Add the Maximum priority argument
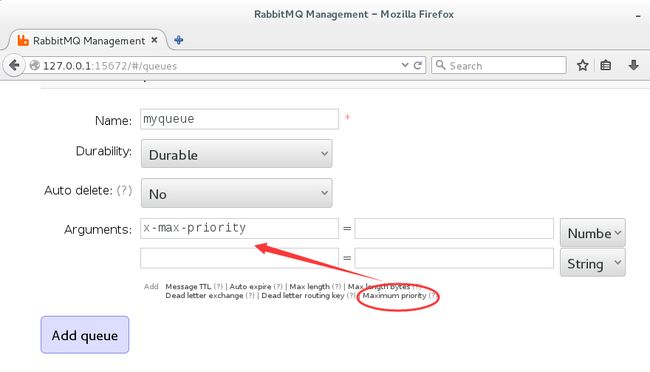This screenshot has height=372, width=650. point(394,296)
